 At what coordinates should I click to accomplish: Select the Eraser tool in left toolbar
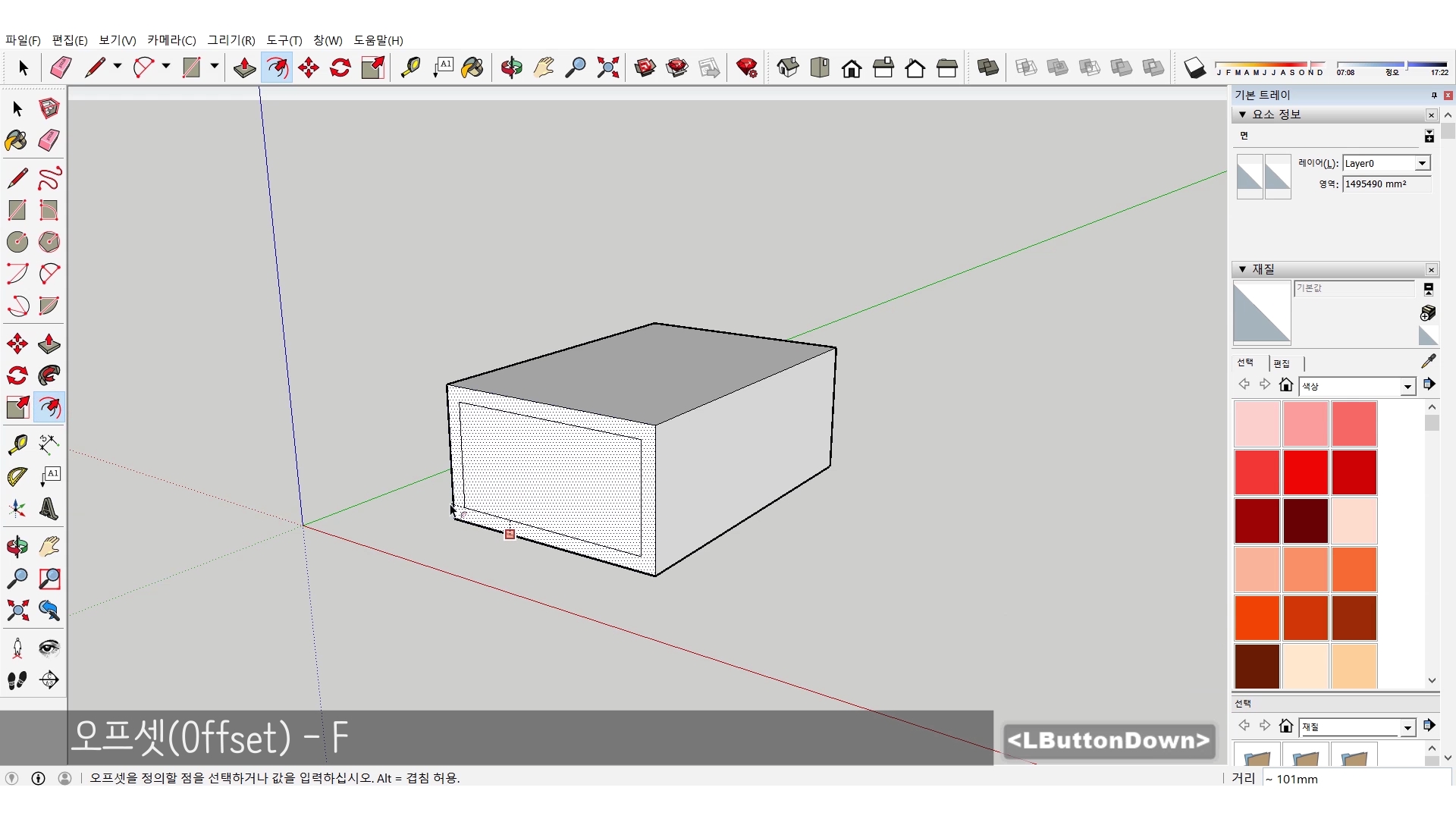tap(49, 140)
